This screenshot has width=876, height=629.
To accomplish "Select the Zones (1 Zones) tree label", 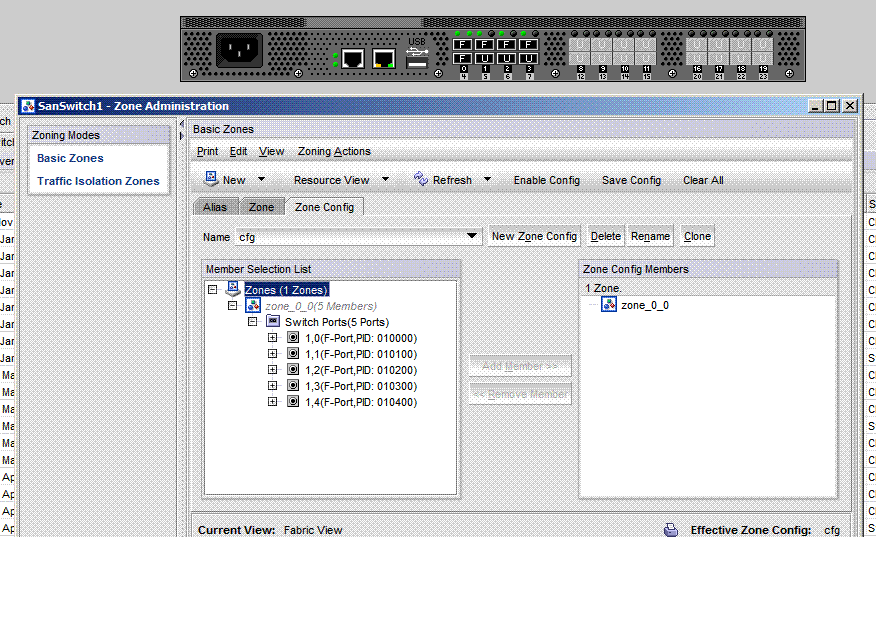I will click(287, 290).
